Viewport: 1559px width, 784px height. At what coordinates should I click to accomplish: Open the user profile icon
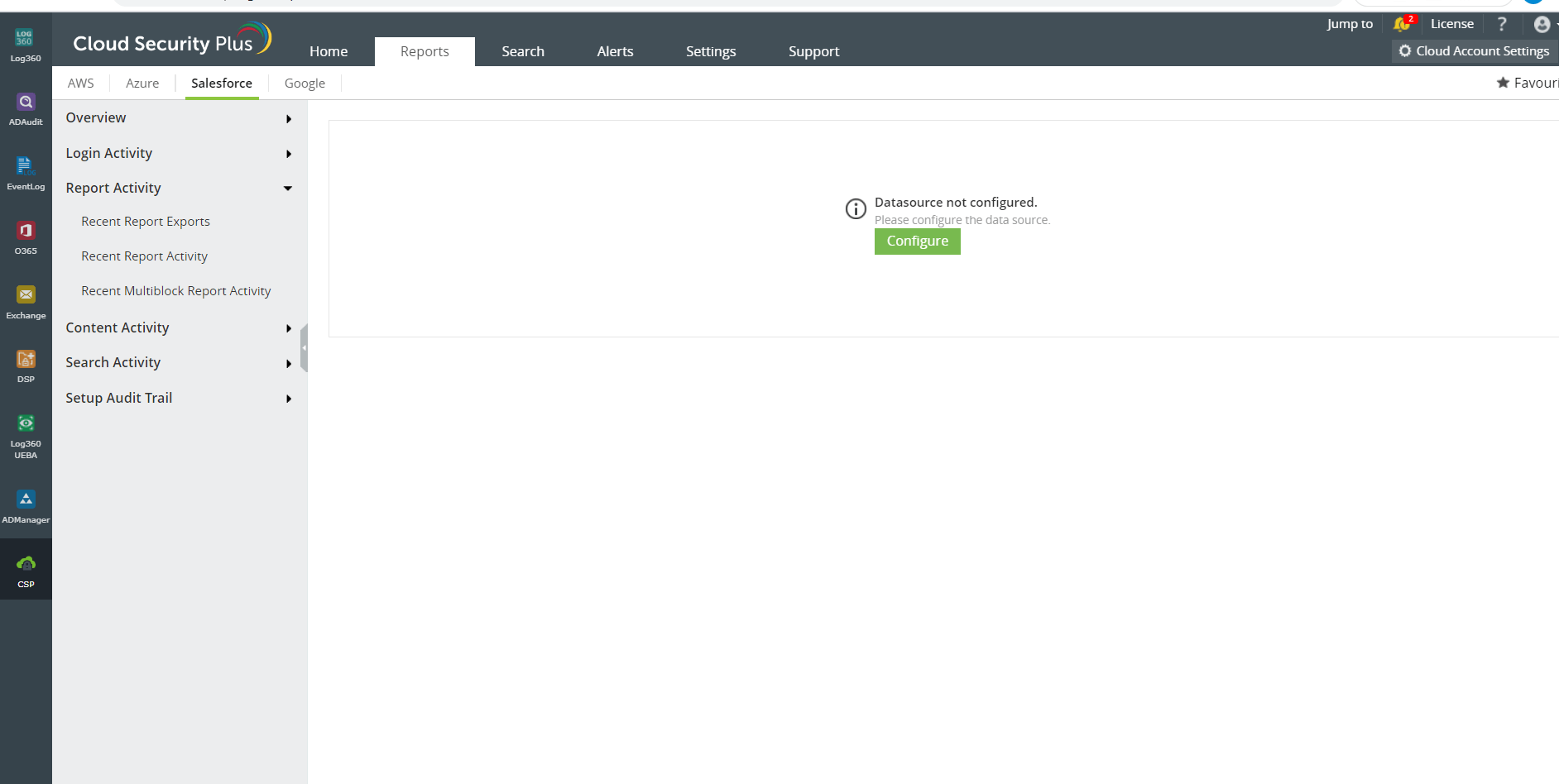pos(1542,24)
